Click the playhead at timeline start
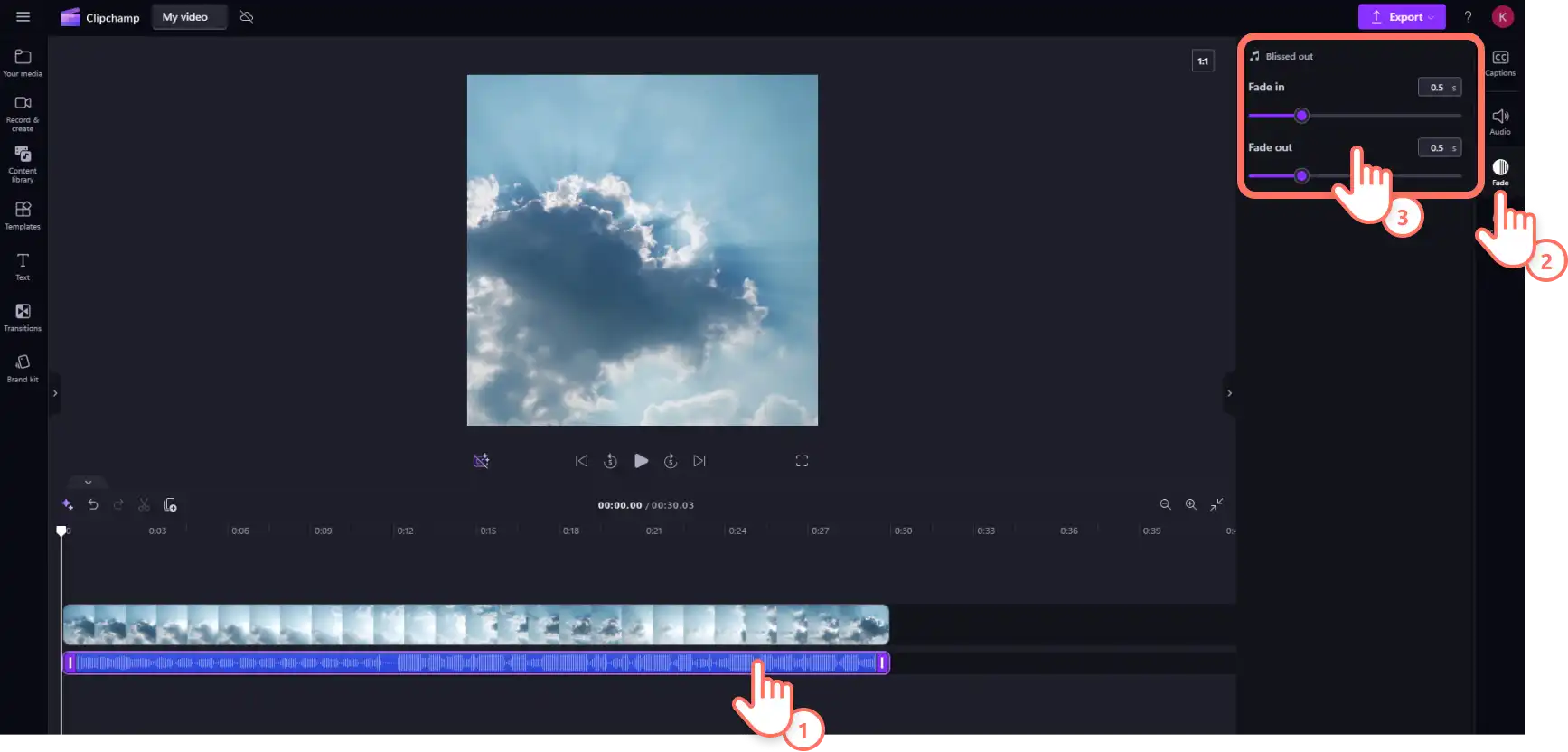Image resolution: width=1568 pixels, height=752 pixels. pyautogui.click(x=61, y=531)
